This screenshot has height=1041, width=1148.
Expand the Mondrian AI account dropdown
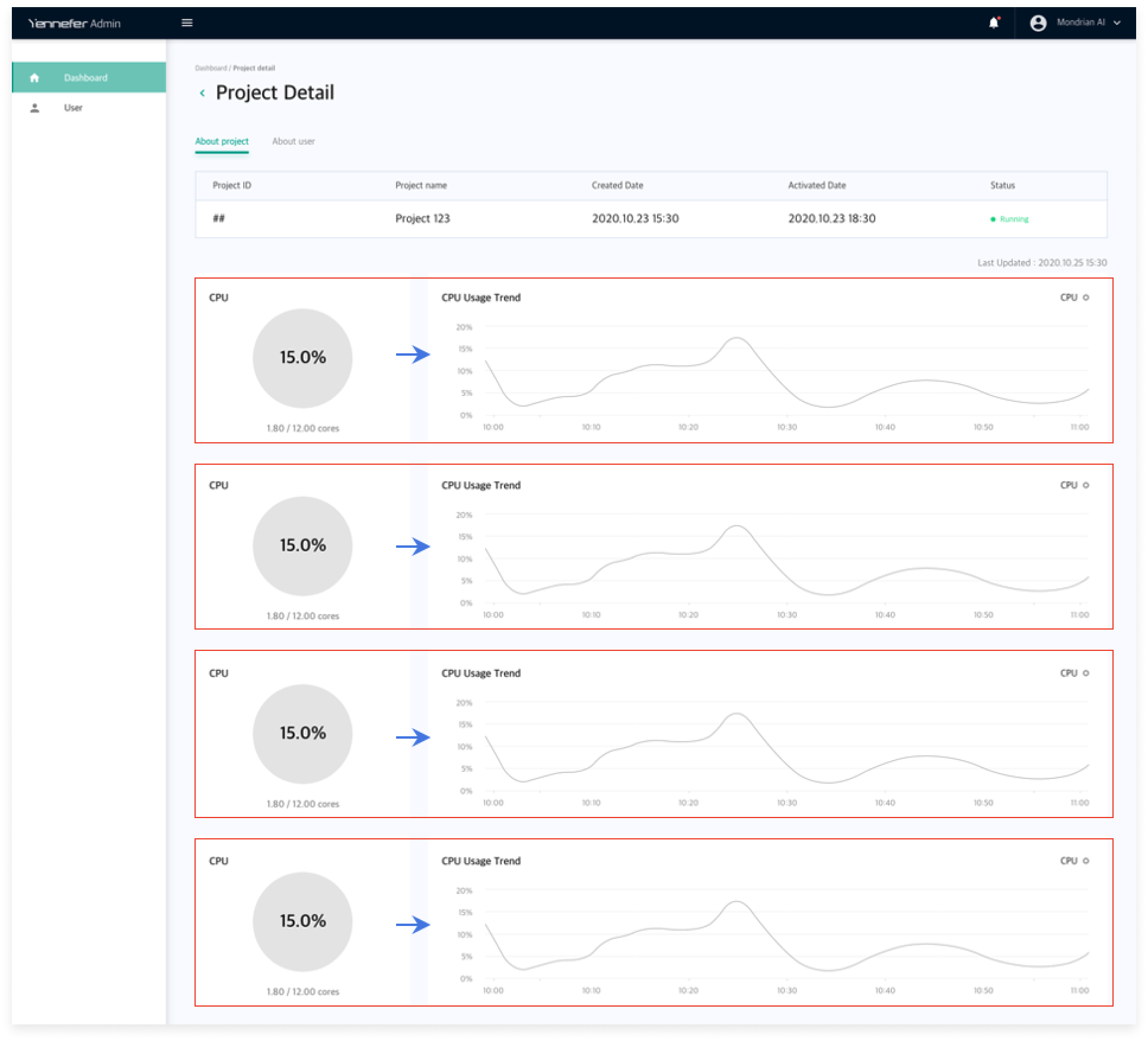1117,23
